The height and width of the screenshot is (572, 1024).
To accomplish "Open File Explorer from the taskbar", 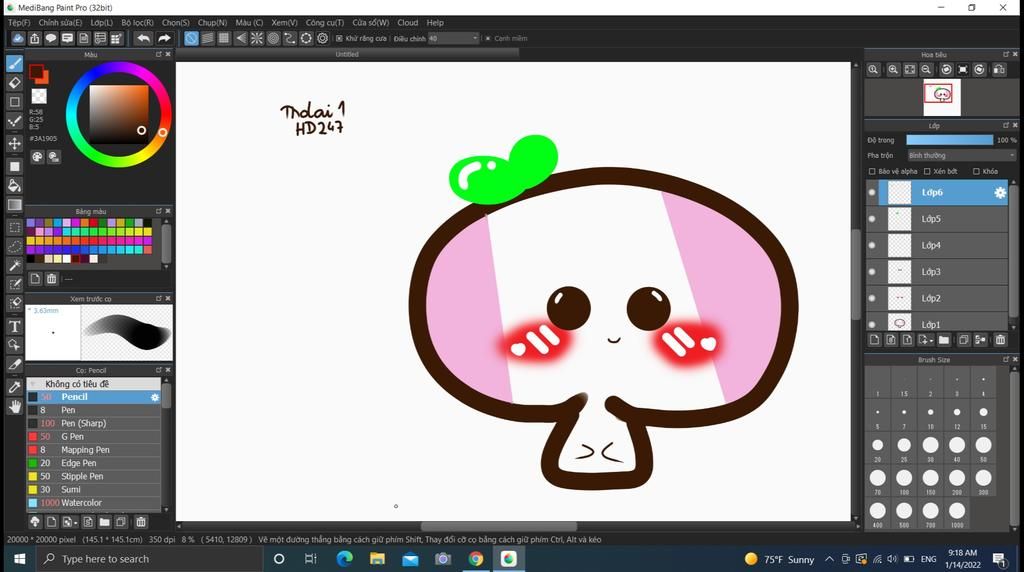I will pos(377,559).
